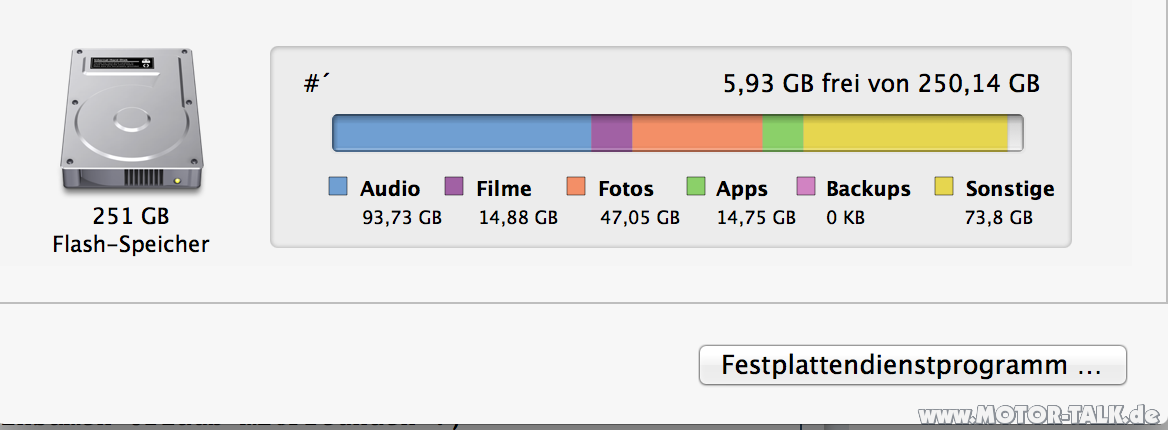The width and height of the screenshot is (1168, 430).
Task: Click the orange Fotos legend swatch
Action: 576,187
